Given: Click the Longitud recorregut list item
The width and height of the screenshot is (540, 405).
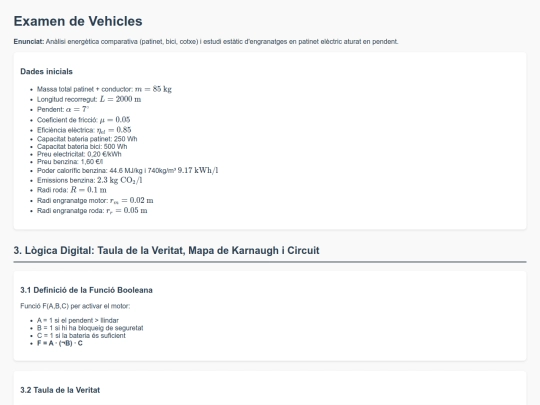Looking at the screenshot, I should [x=89, y=99].
